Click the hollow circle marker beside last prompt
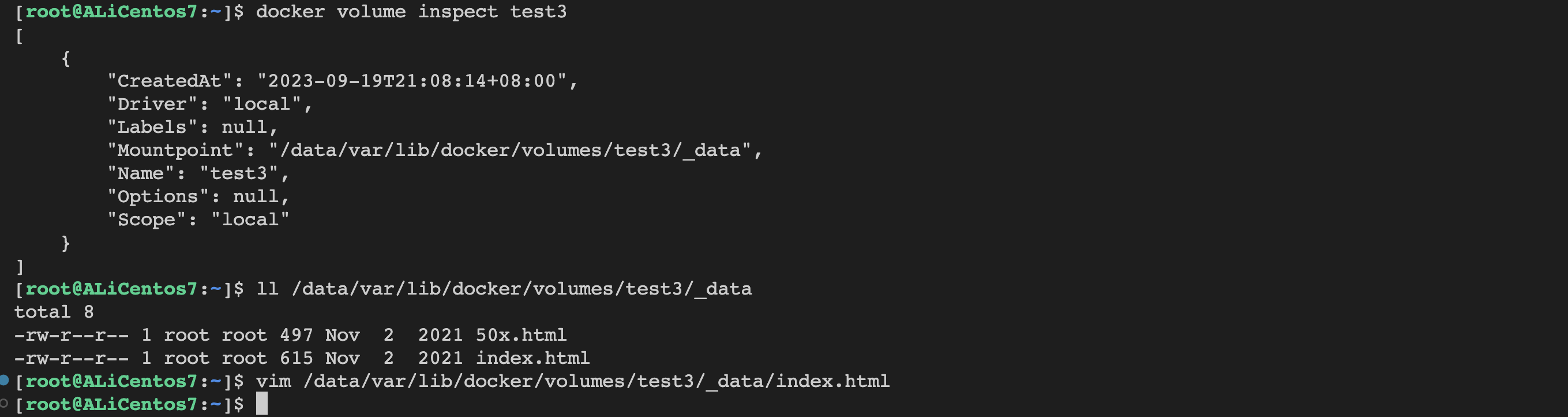Viewport: 1568px width, 417px height. coord(4,403)
